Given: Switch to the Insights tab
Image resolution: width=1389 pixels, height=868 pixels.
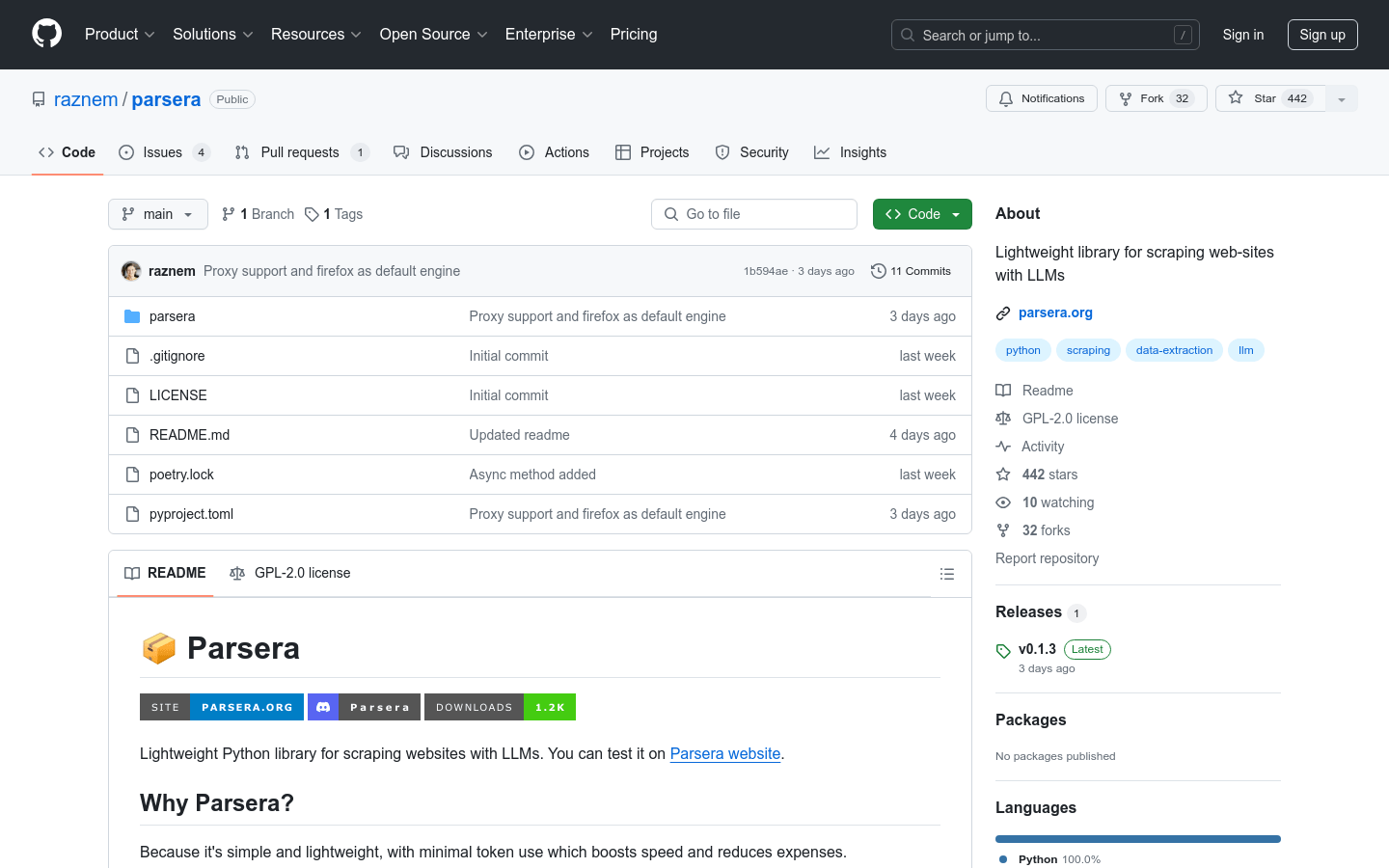Looking at the screenshot, I should (850, 152).
